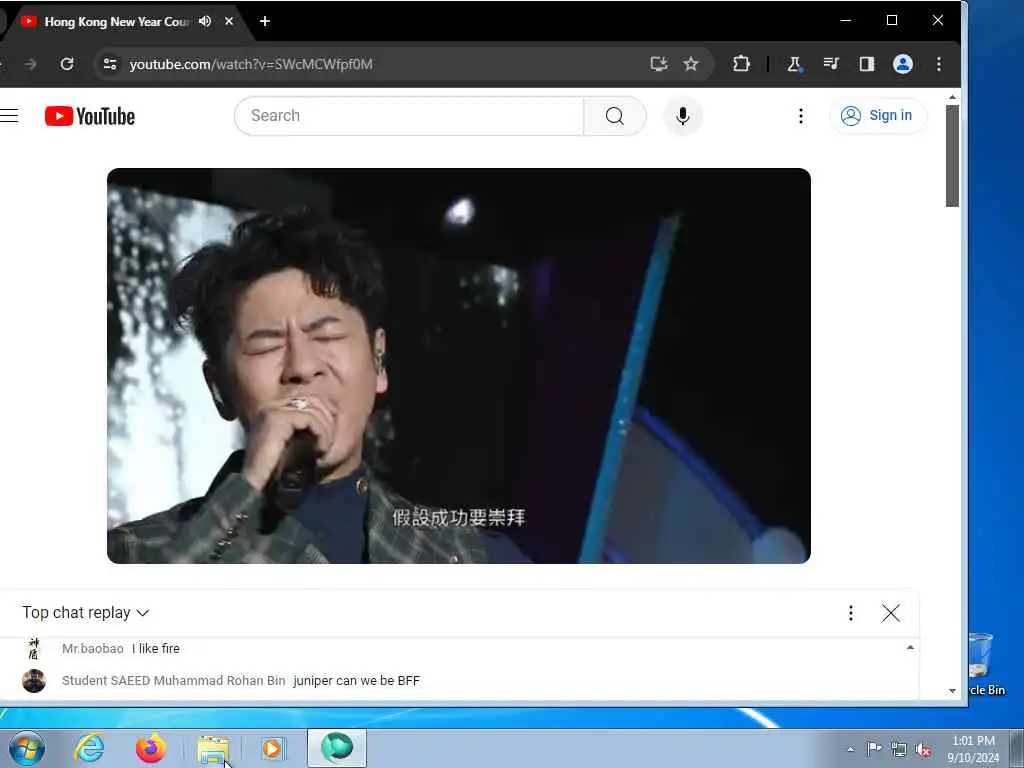Screen dimensions: 1024x768
Task: Open the clock showing 1:01 PM
Action: tap(973, 749)
